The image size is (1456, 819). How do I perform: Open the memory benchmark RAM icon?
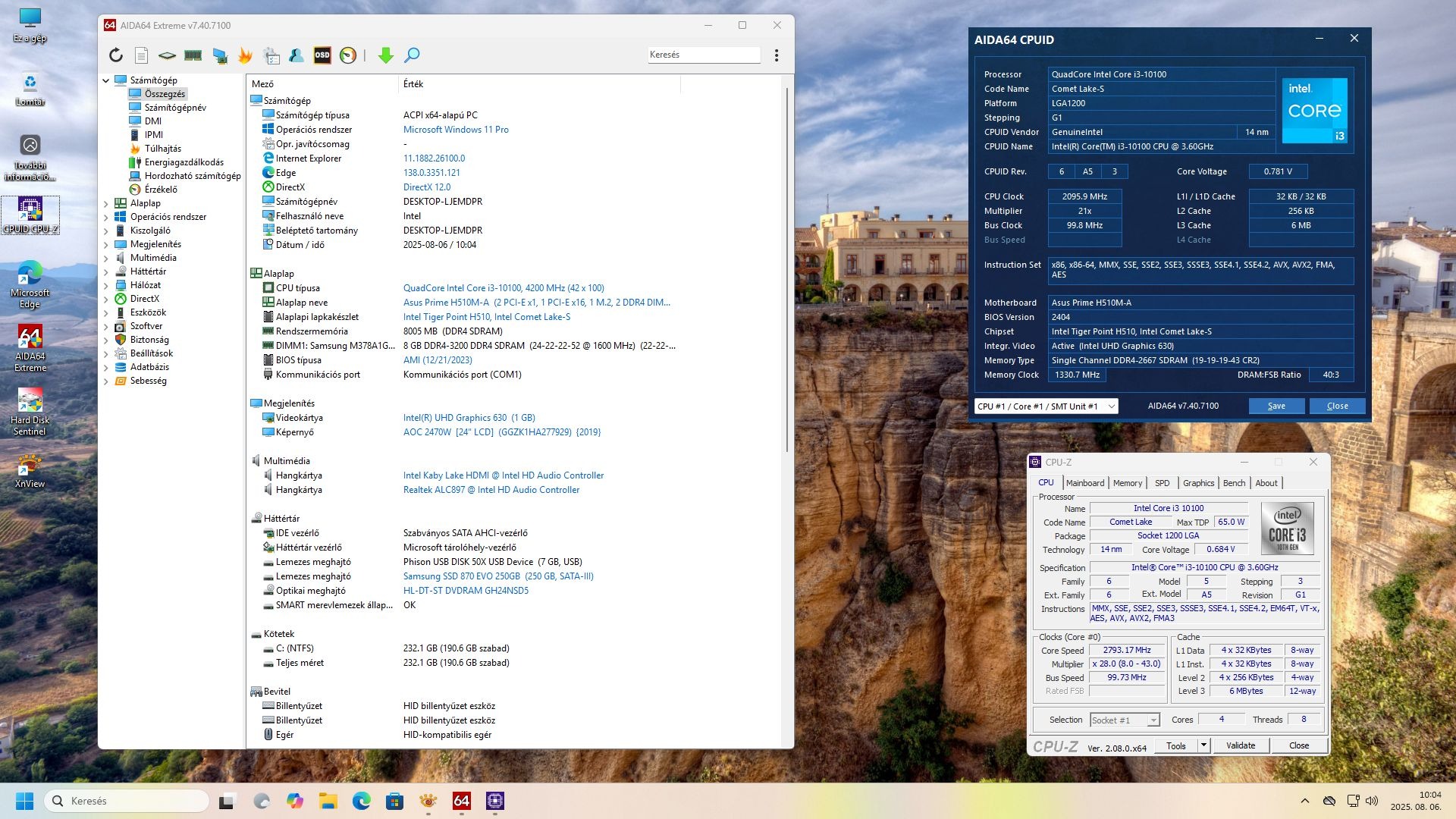point(193,55)
